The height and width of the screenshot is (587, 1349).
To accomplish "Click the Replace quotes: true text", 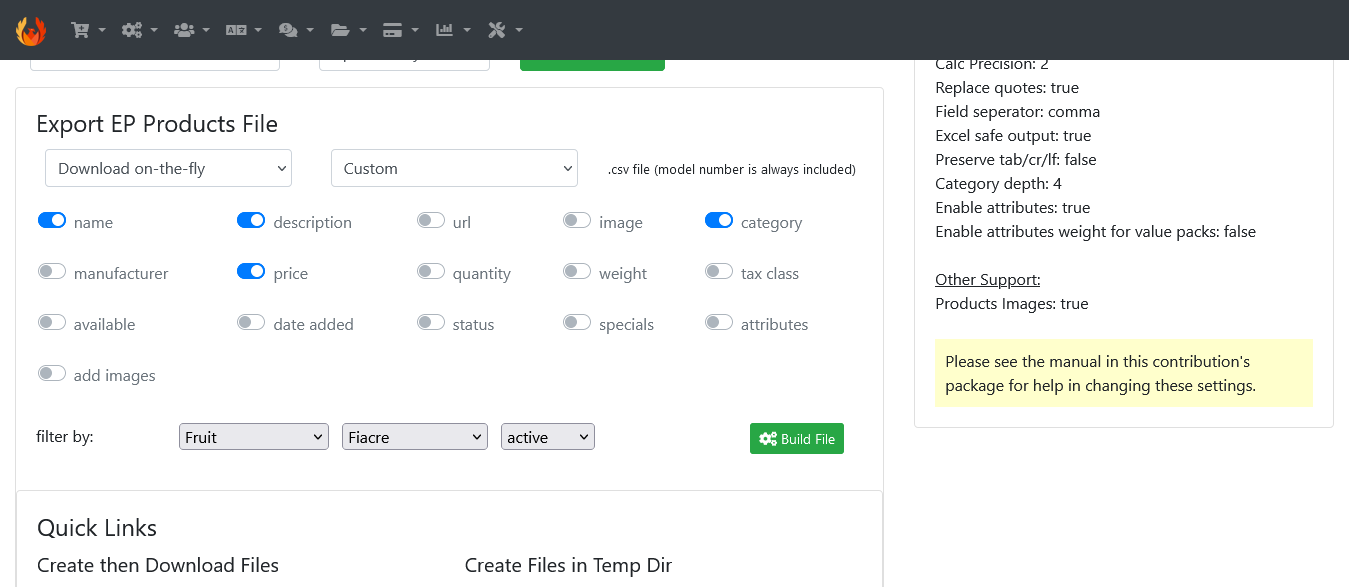I will tap(1007, 87).
